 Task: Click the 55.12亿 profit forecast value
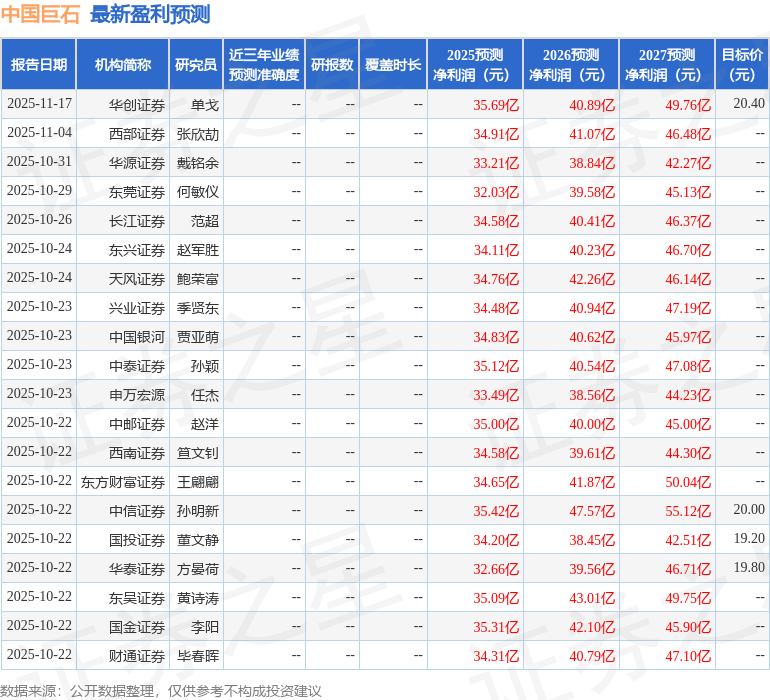click(x=688, y=511)
